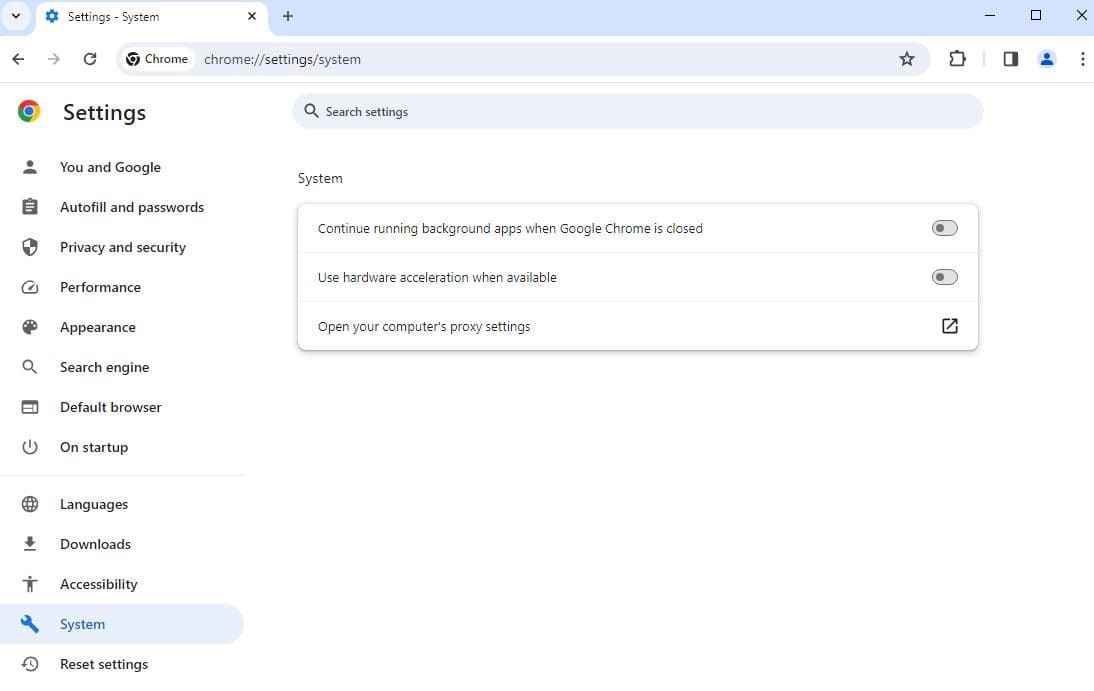Click the back navigation arrow
1094x691 pixels.
click(x=18, y=59)
